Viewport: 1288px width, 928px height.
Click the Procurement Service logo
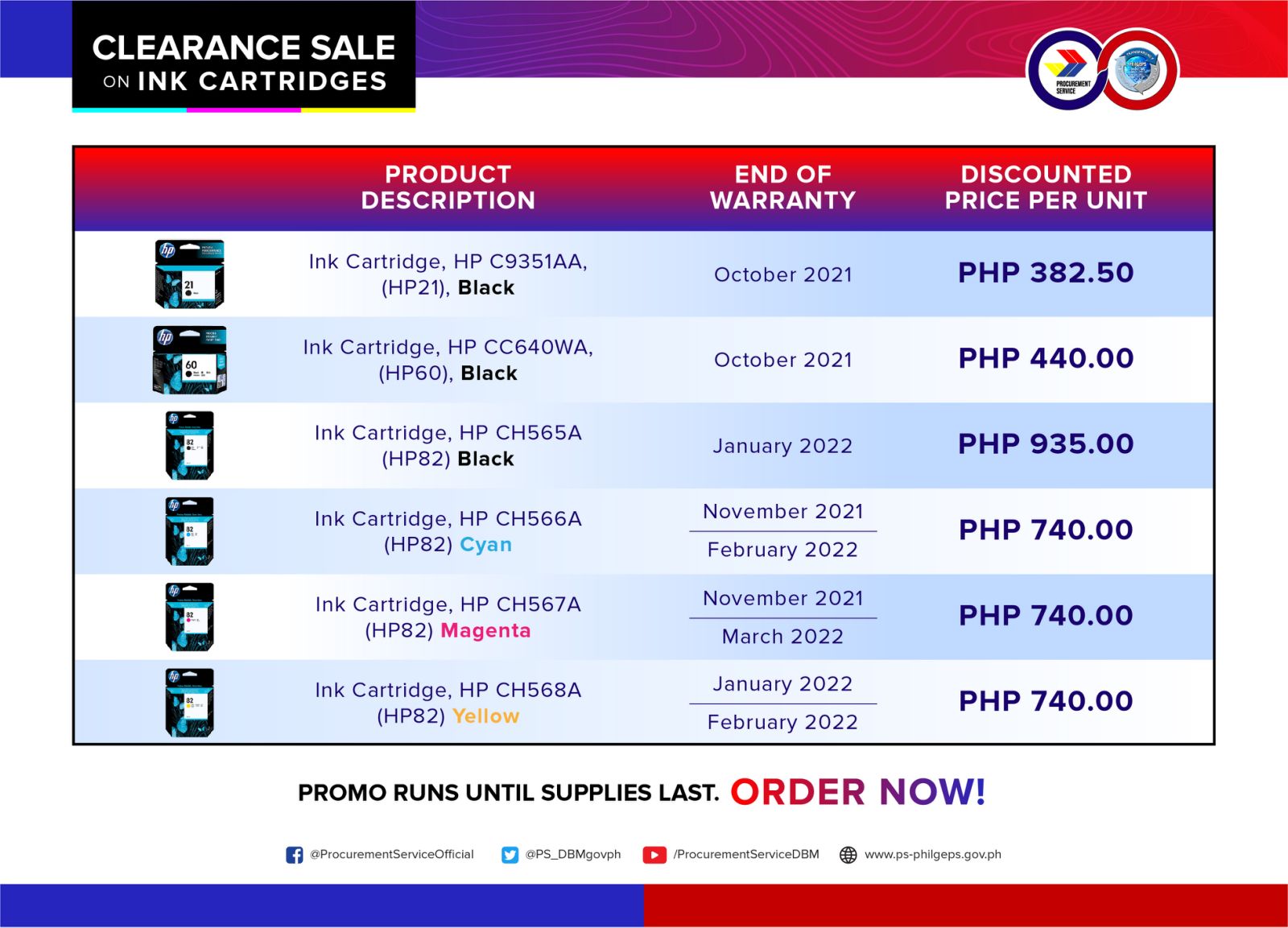pos(1068,70)
